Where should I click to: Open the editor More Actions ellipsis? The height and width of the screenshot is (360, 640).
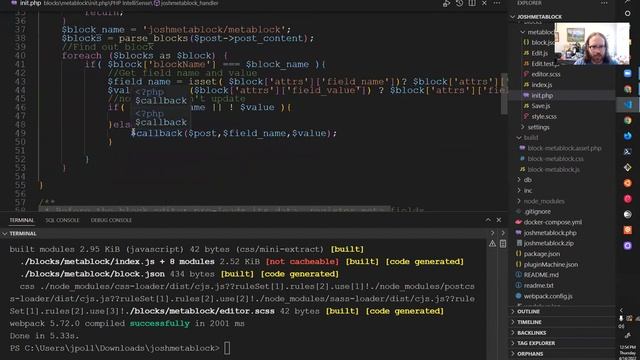497,3
